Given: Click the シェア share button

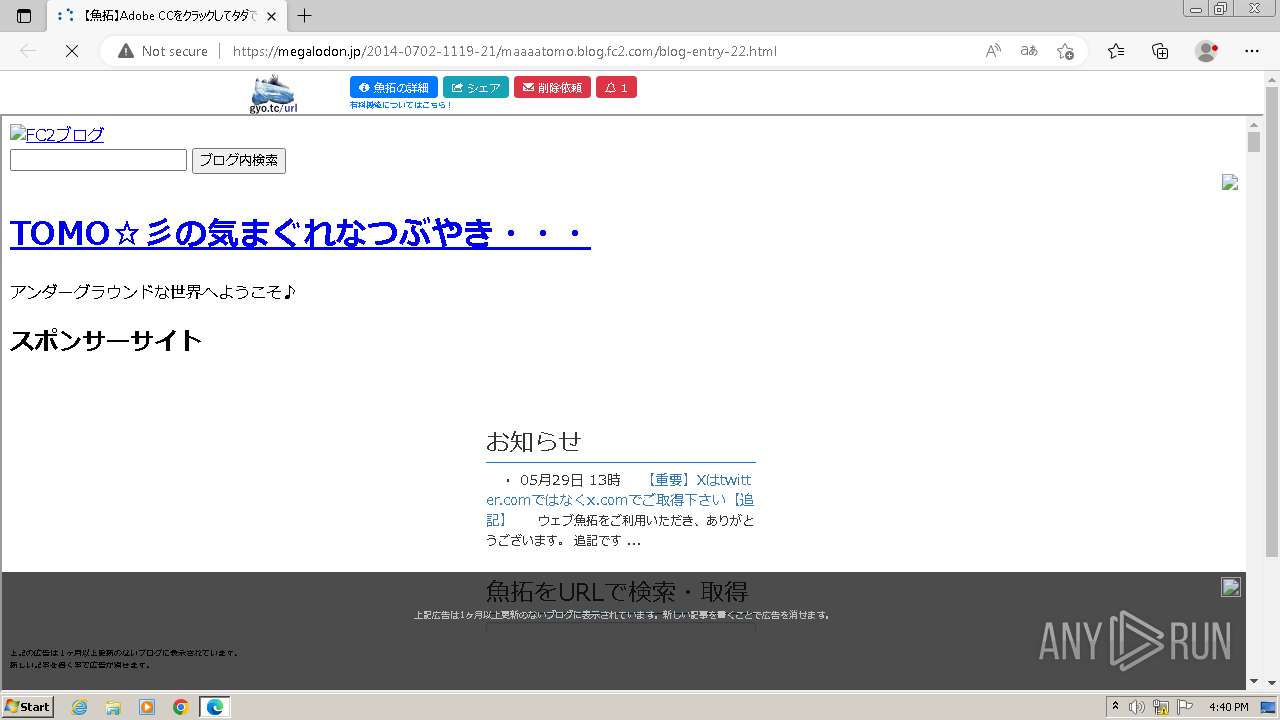Looking at the screenshot, I should point(476,88).
